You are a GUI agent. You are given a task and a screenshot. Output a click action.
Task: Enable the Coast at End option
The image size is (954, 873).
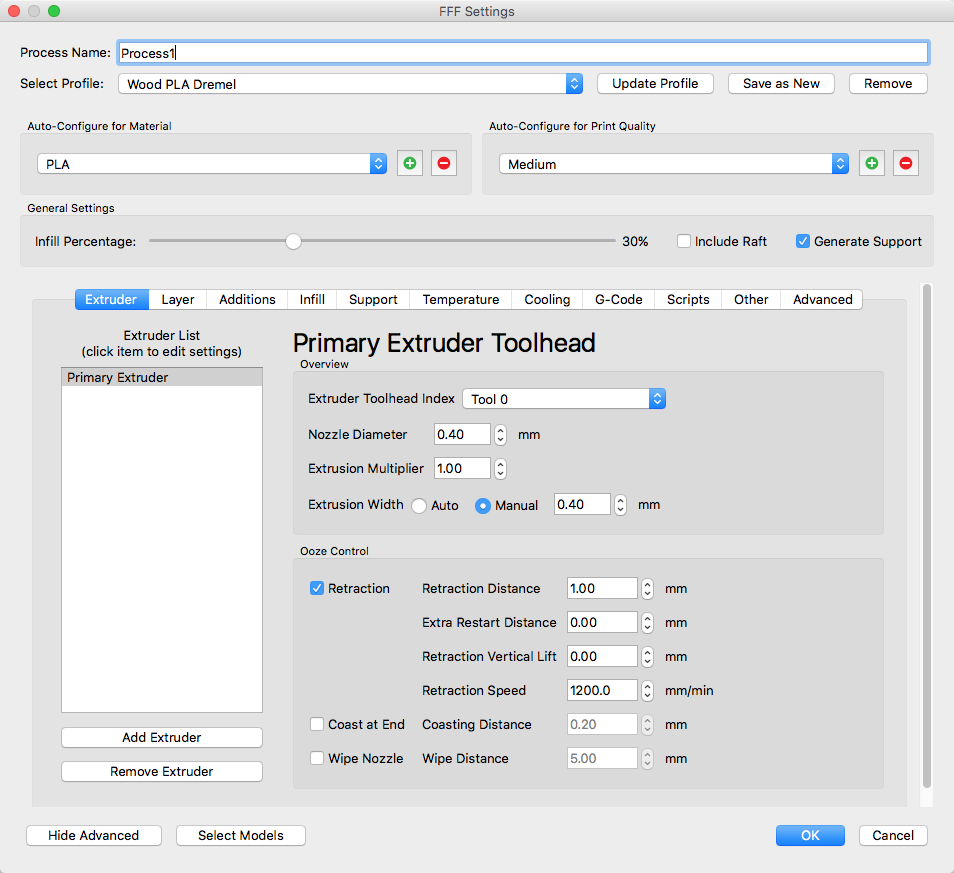pyautogui.click(x=317, y=725)
